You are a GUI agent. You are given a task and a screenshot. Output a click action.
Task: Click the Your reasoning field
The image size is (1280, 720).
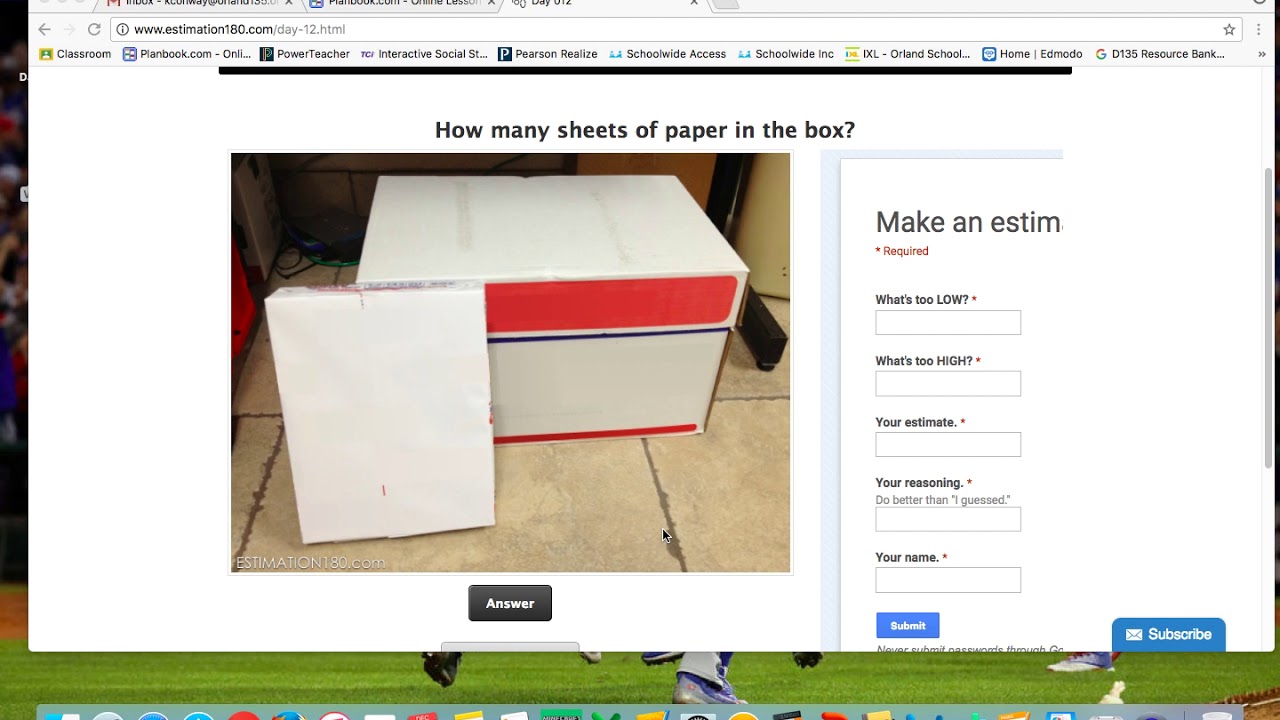click(x=948, y=520)
